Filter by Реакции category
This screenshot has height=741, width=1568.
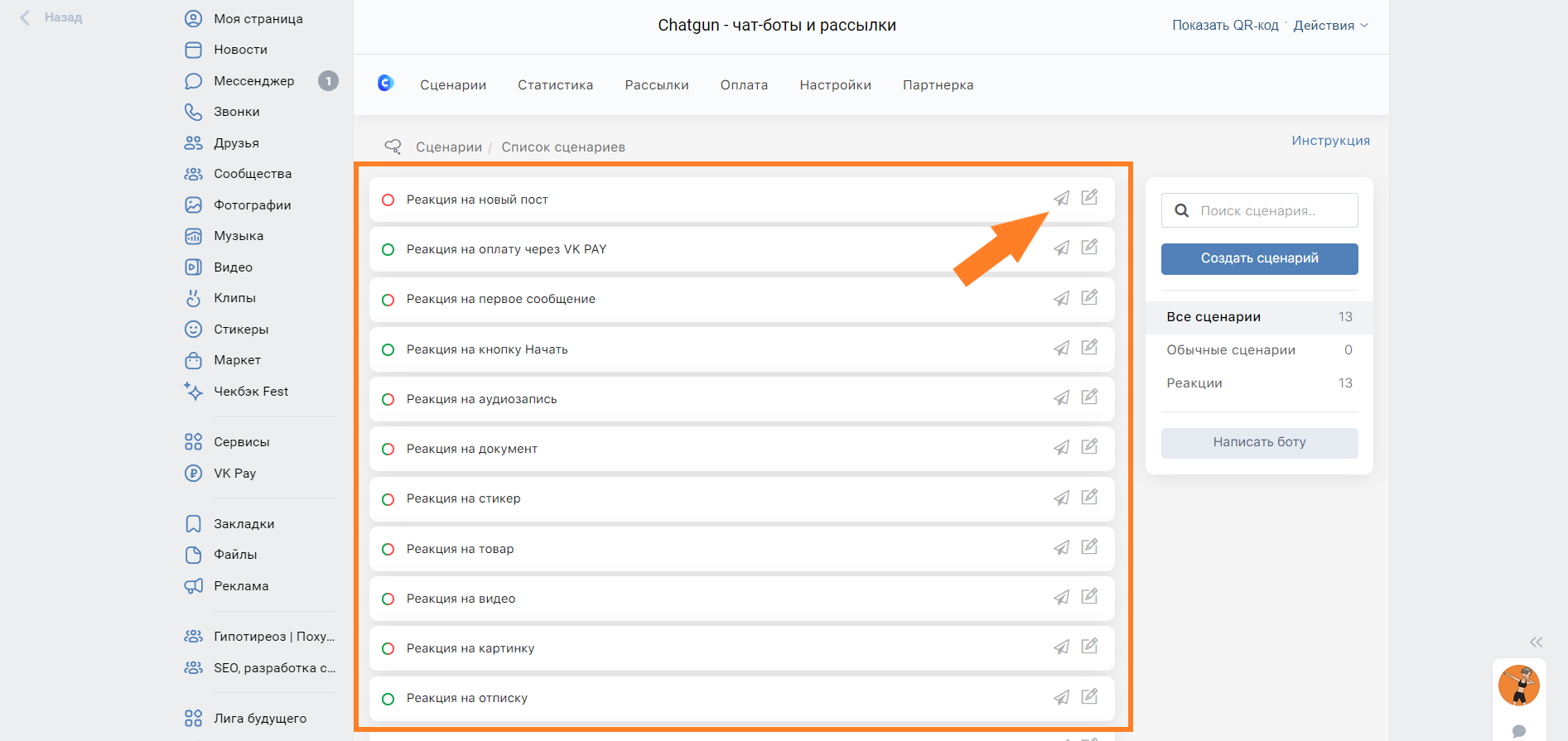[x=1259, y=383]
